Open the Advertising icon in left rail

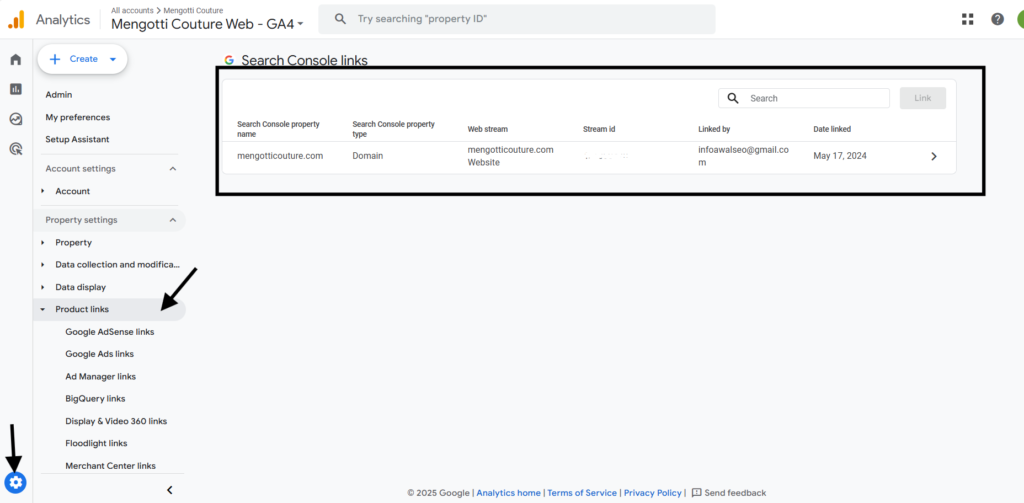coord(16,149)
